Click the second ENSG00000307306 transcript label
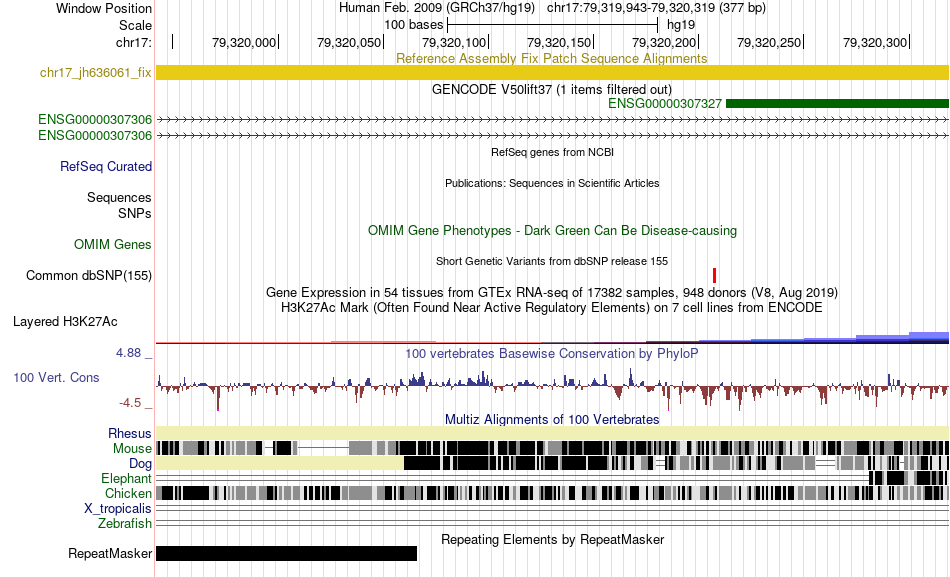The image size is (950, 577). tap(95, 136)
